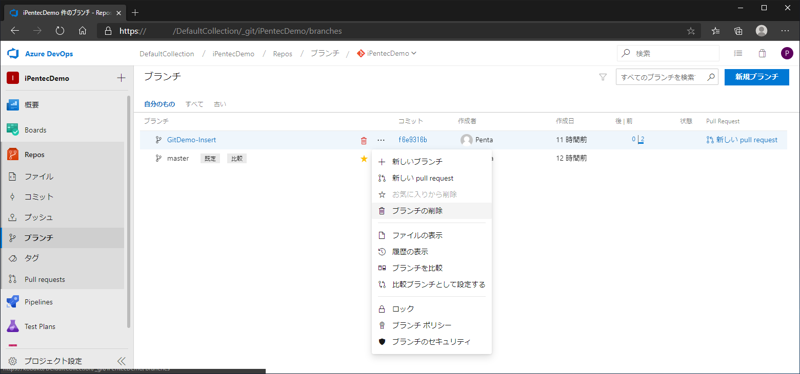Select ブランチを比較 in context menu
The height and width of the screenshot is (374, 800).
pos(432,268)
